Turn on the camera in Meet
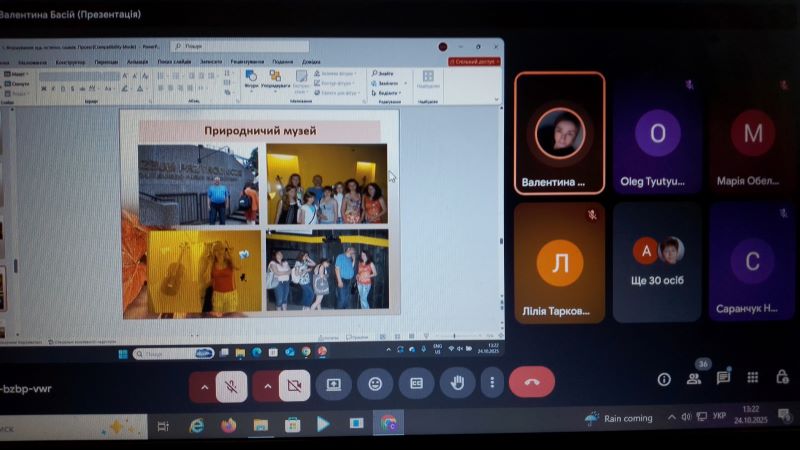 click(294, 385)
